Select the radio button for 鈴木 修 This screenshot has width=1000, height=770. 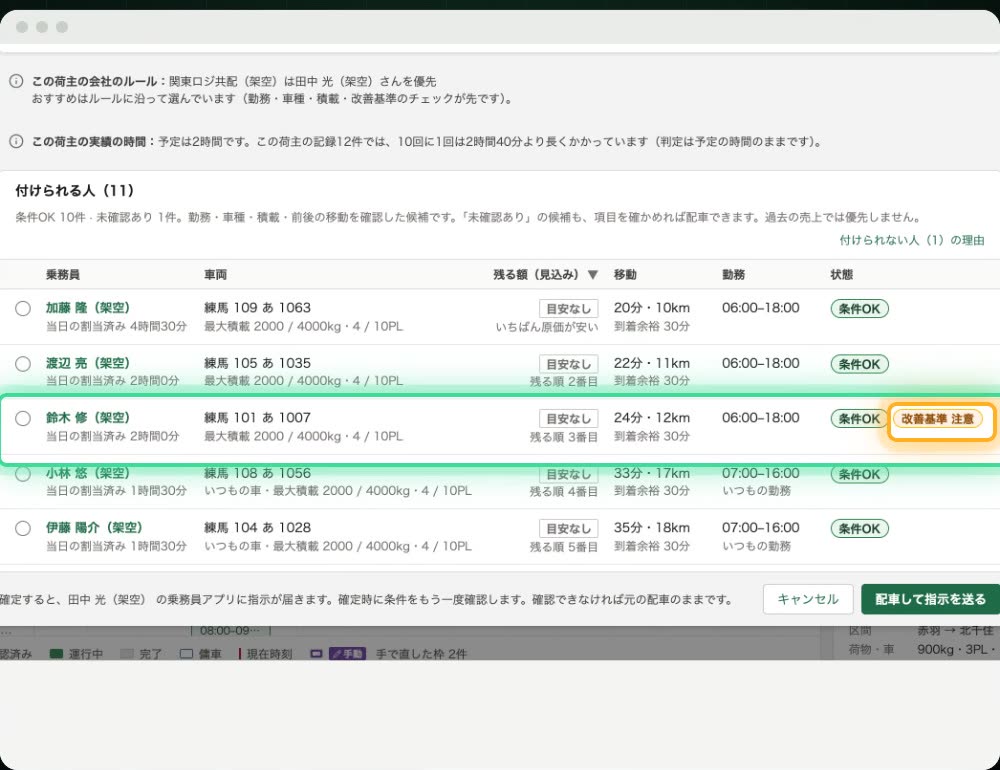coord(23,418)
